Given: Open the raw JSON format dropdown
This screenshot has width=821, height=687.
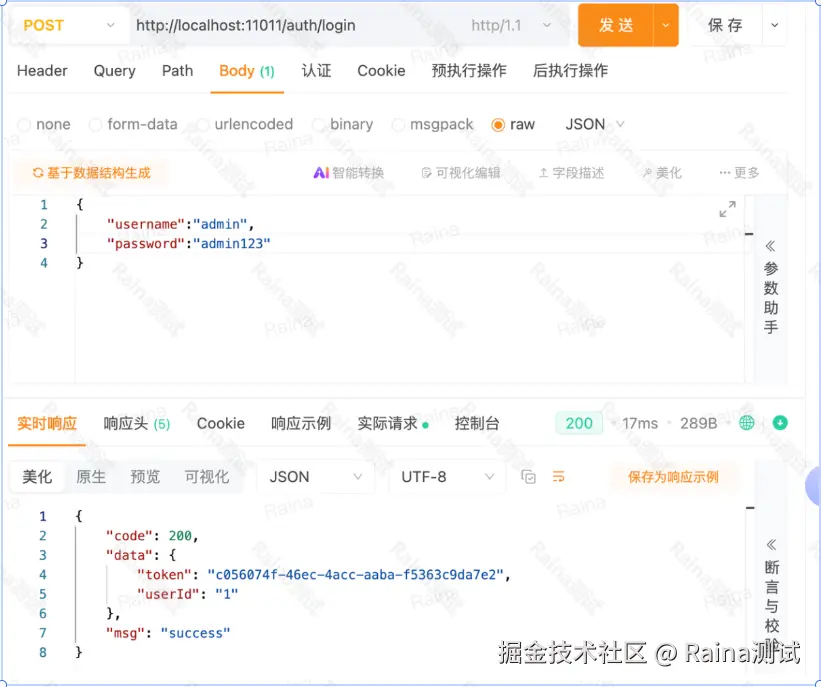Looking at the screenshot, I should (x=595, y=125).
